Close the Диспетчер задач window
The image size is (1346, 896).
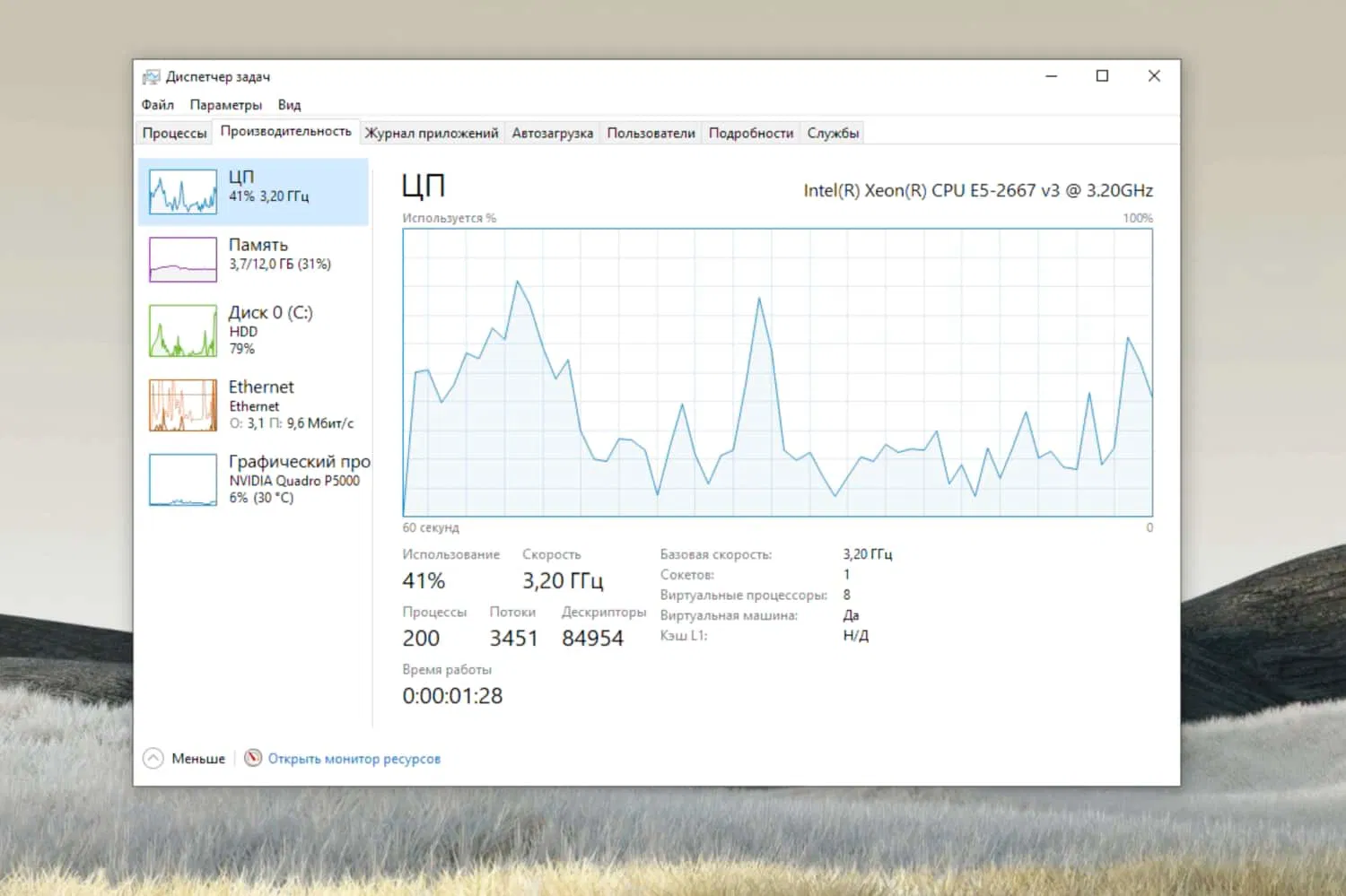[x=1154, y=76]
